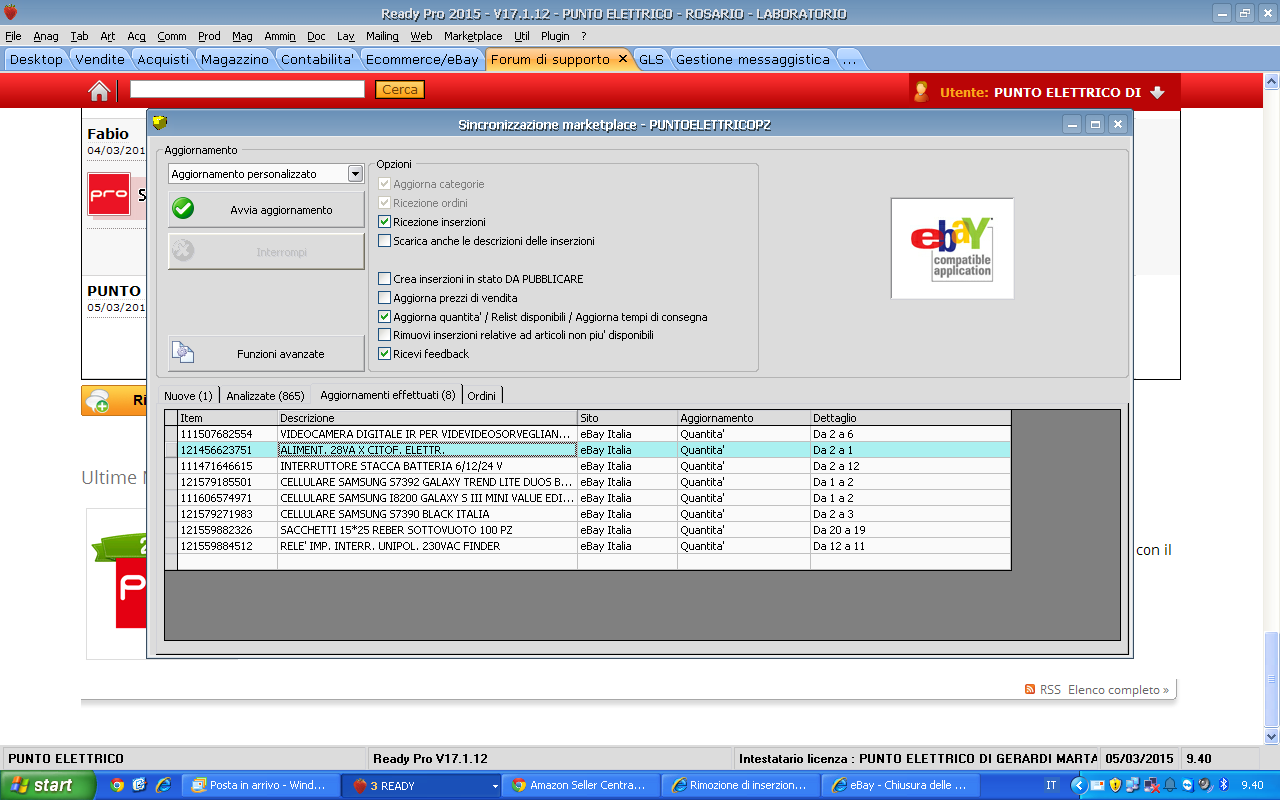
Task: Click the eBay compatible application logo
Action: tap(952, 248)
